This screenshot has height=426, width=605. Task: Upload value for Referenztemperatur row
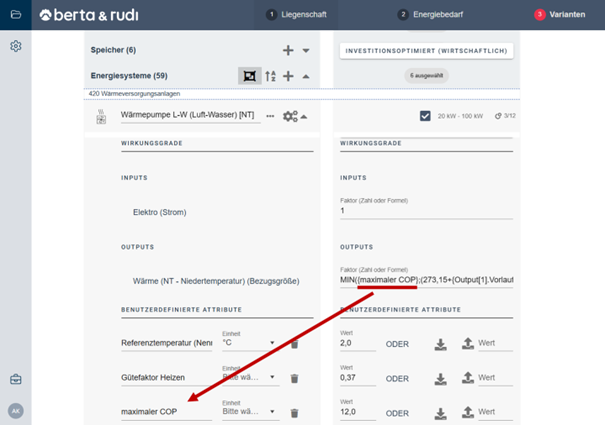tap(468, 343)
